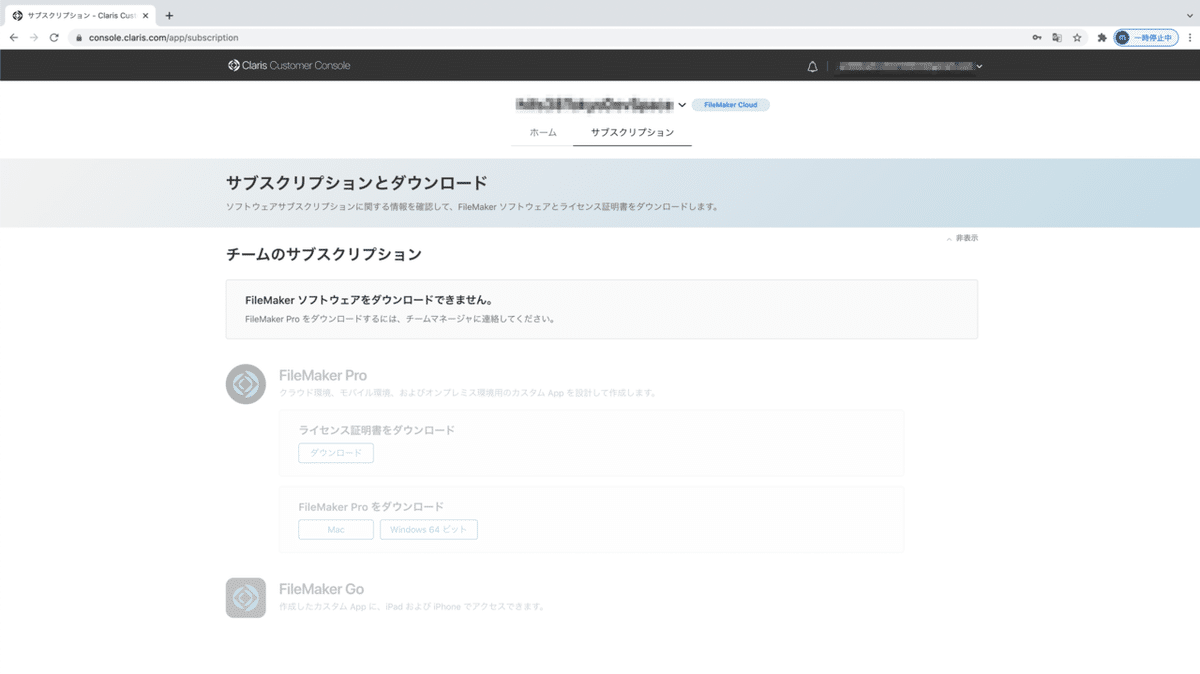This screenshot has height=674, width=1200.
Task: Click the FileMaker Pro product icon
Action: coord(245,384)
